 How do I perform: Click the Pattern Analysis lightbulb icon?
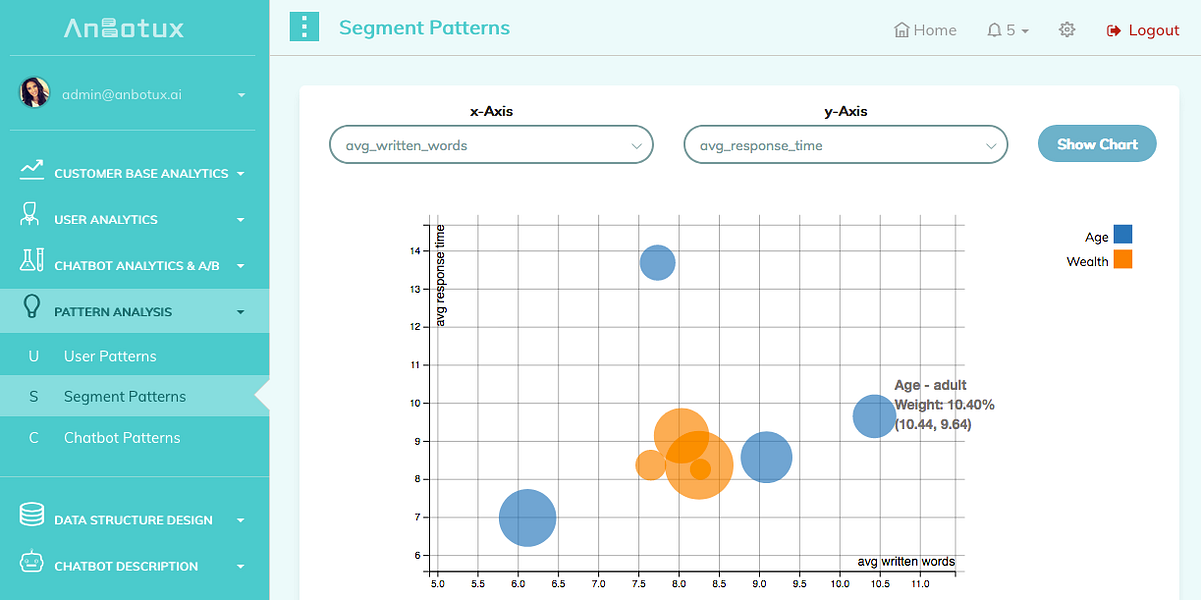(x=32, y=307)
